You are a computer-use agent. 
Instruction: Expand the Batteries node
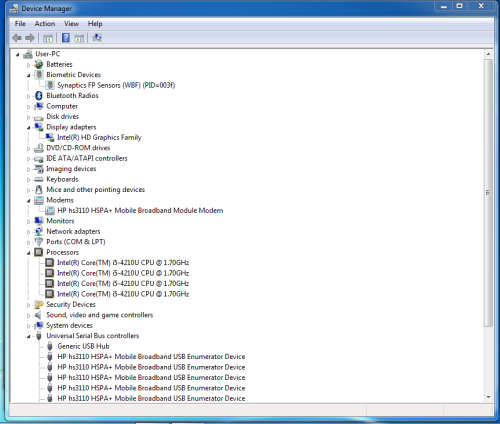[x=29, y=65]
